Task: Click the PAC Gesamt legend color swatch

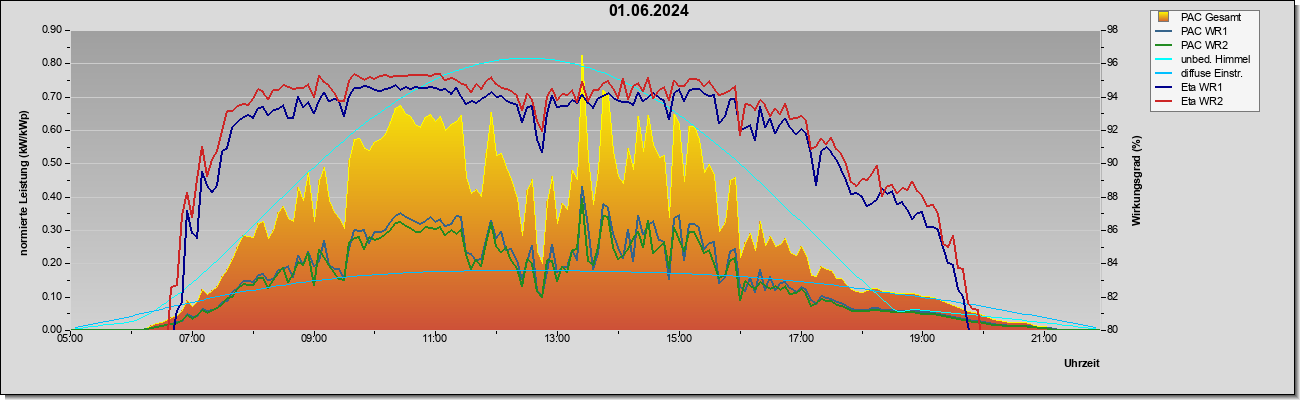Action: 1164,17
